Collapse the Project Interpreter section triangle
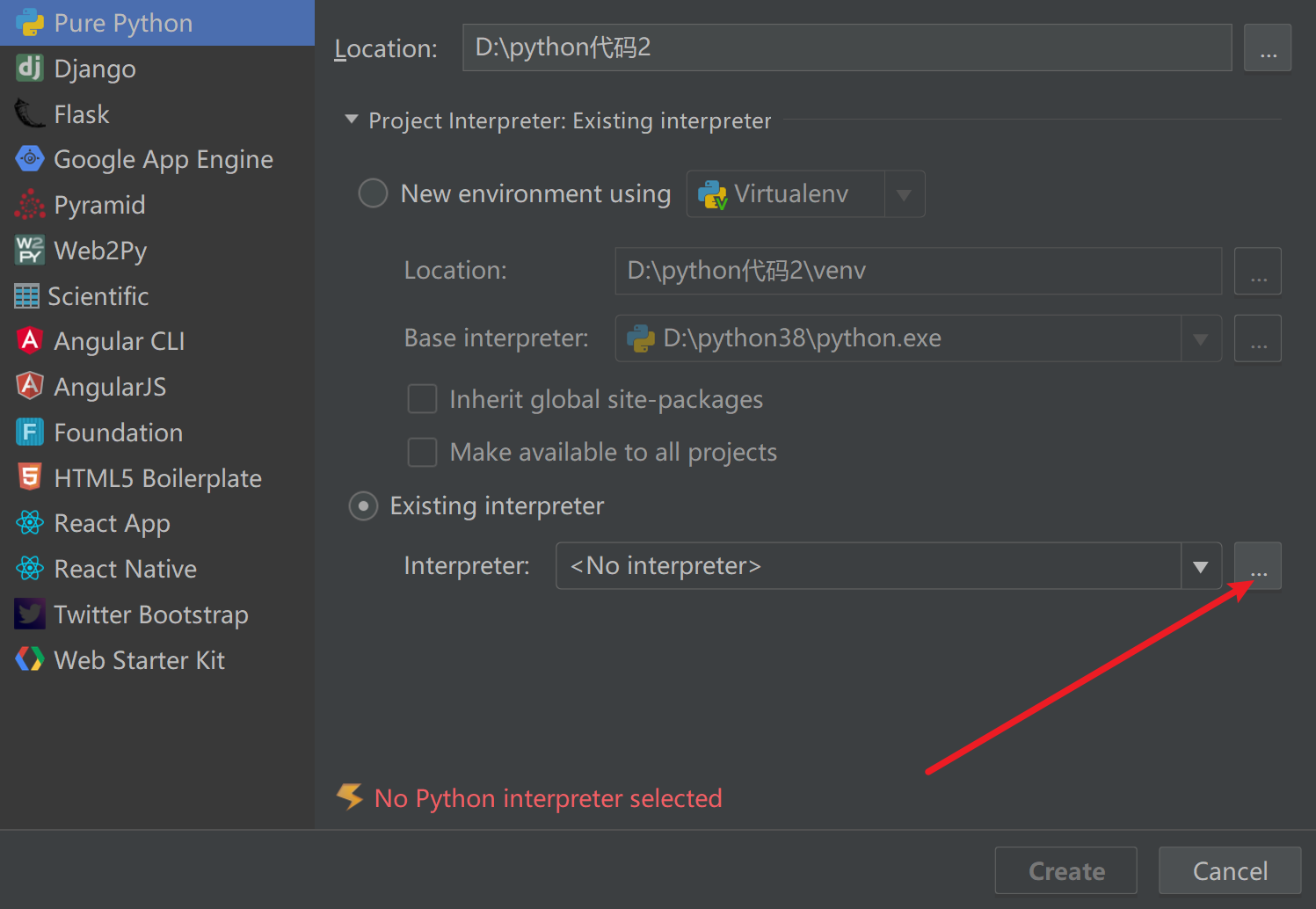Viewport: 1316px width, 909px height. pos(352,120)
